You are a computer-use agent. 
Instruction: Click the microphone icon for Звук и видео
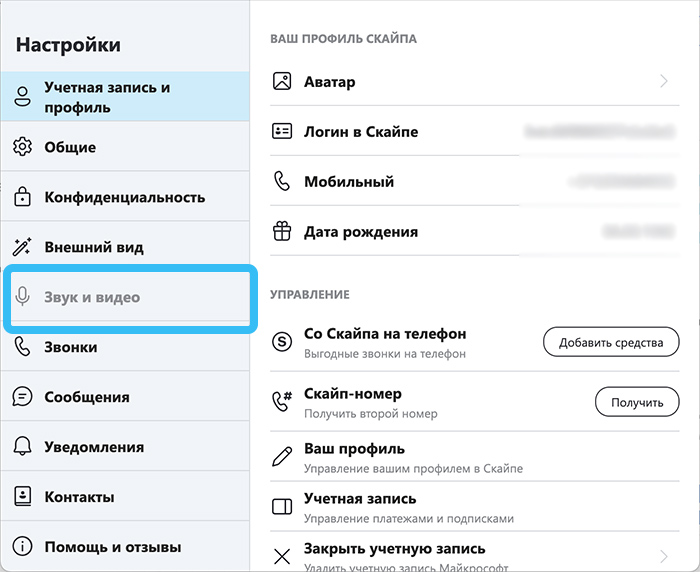(x=22, y=296)
